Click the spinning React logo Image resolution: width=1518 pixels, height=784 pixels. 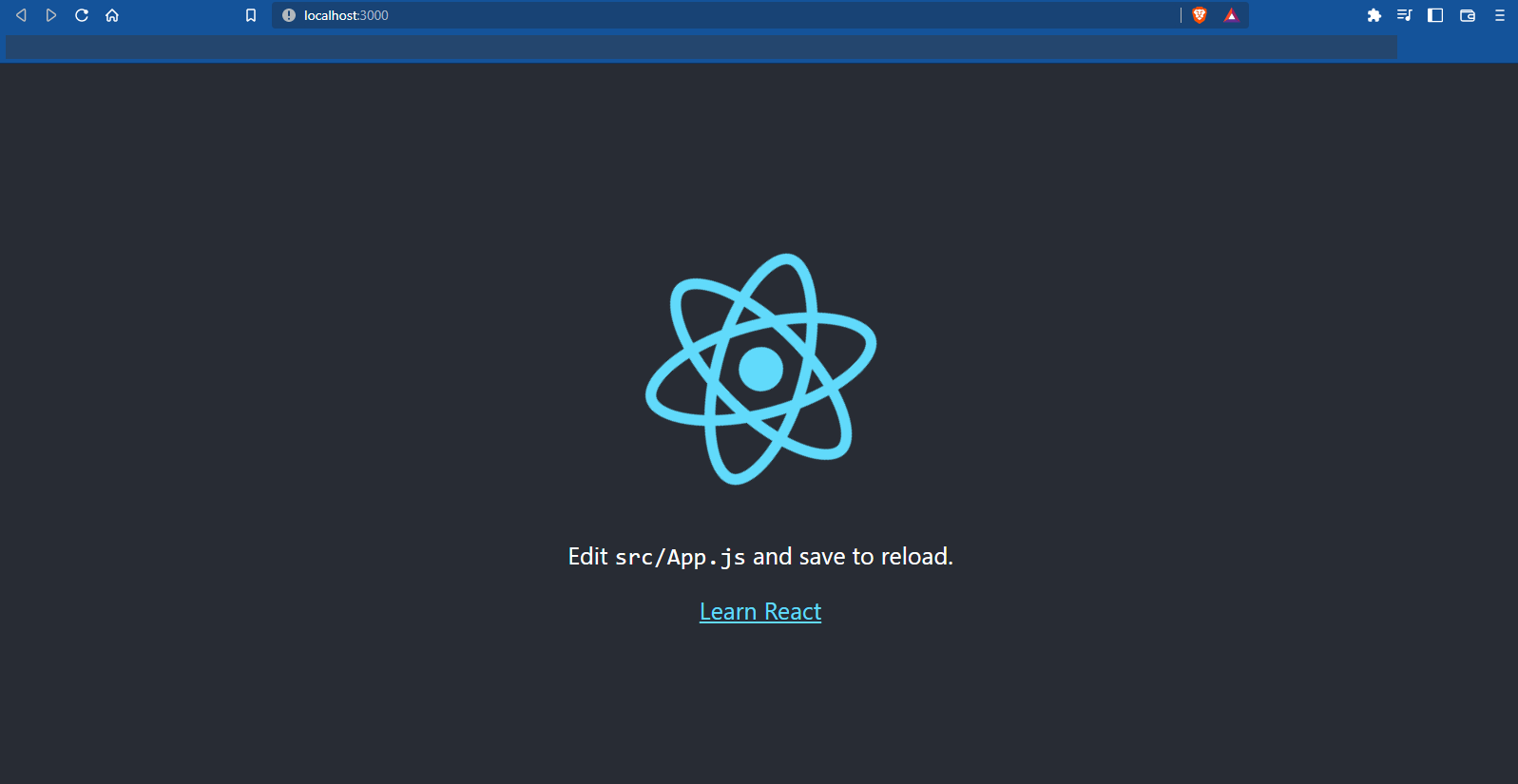pyautogui.click(x=760, y=369)
